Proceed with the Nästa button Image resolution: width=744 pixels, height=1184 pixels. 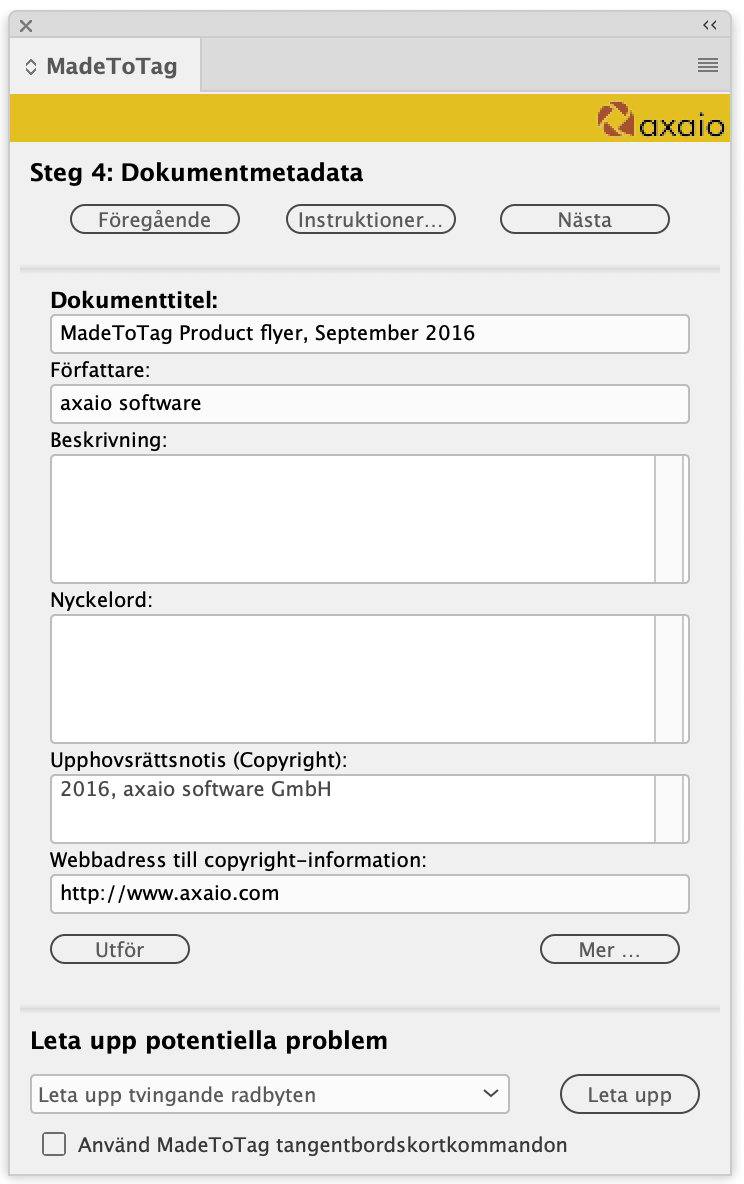coord(585,220)
